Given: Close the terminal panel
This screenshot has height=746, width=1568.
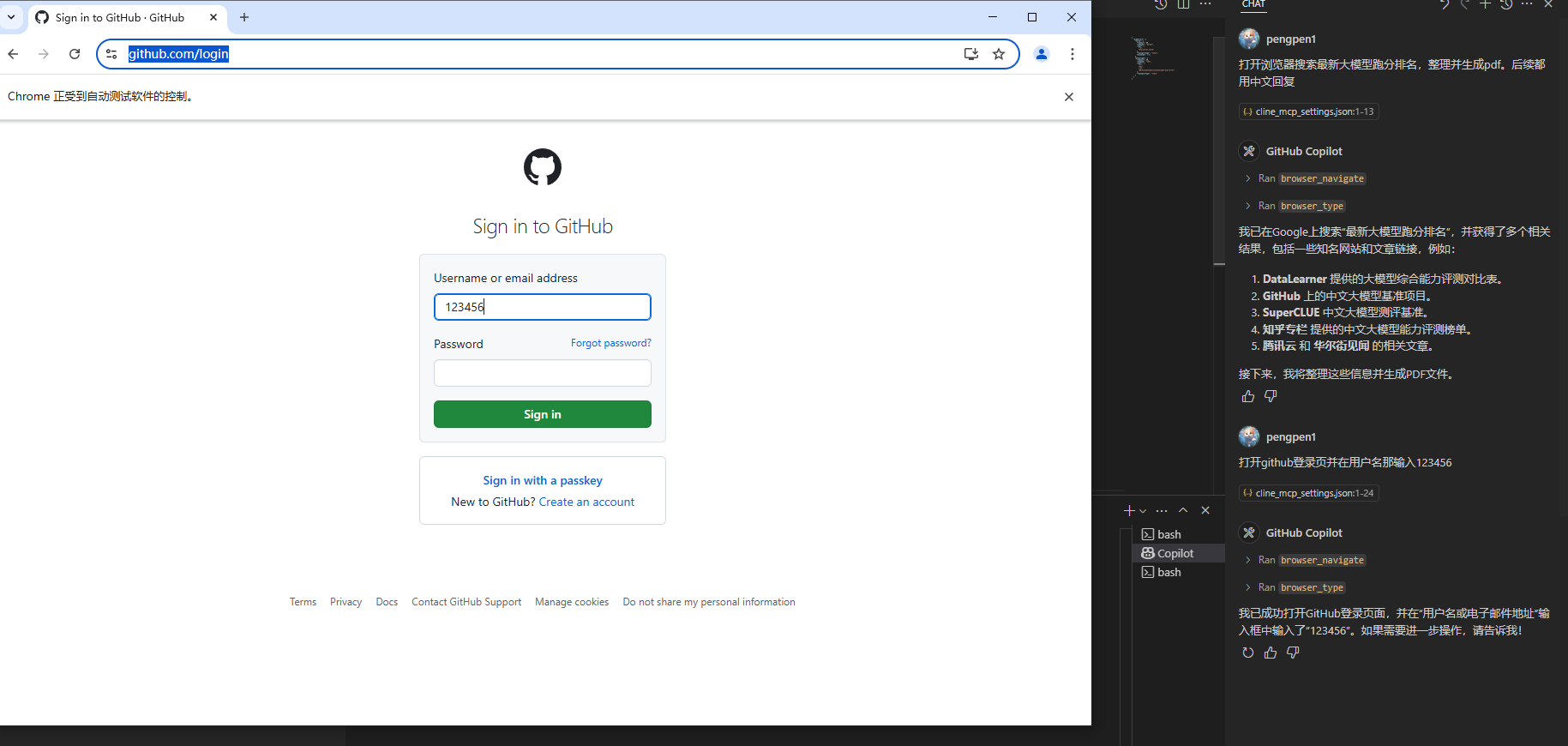Looking at the screenshot, I should [x=1205, y=510].
